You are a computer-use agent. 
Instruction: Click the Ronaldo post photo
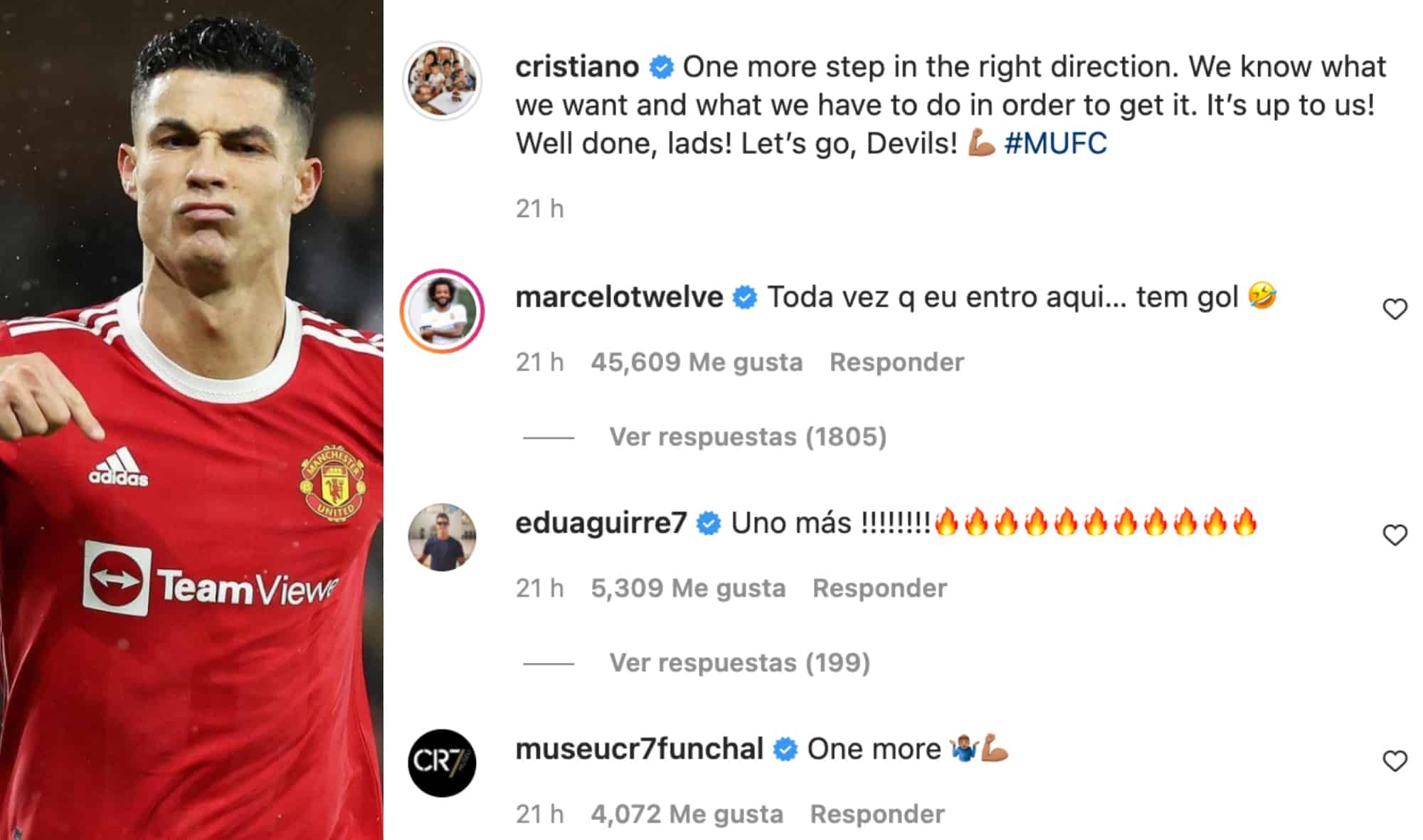pos(191,420)
